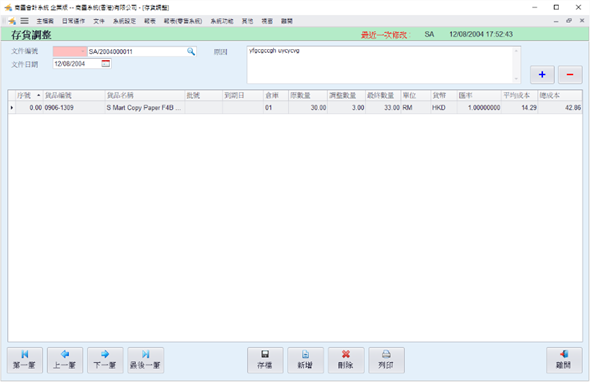Click the 單位 column header
This screenshot has height=382, width=590.
point(415,96)
